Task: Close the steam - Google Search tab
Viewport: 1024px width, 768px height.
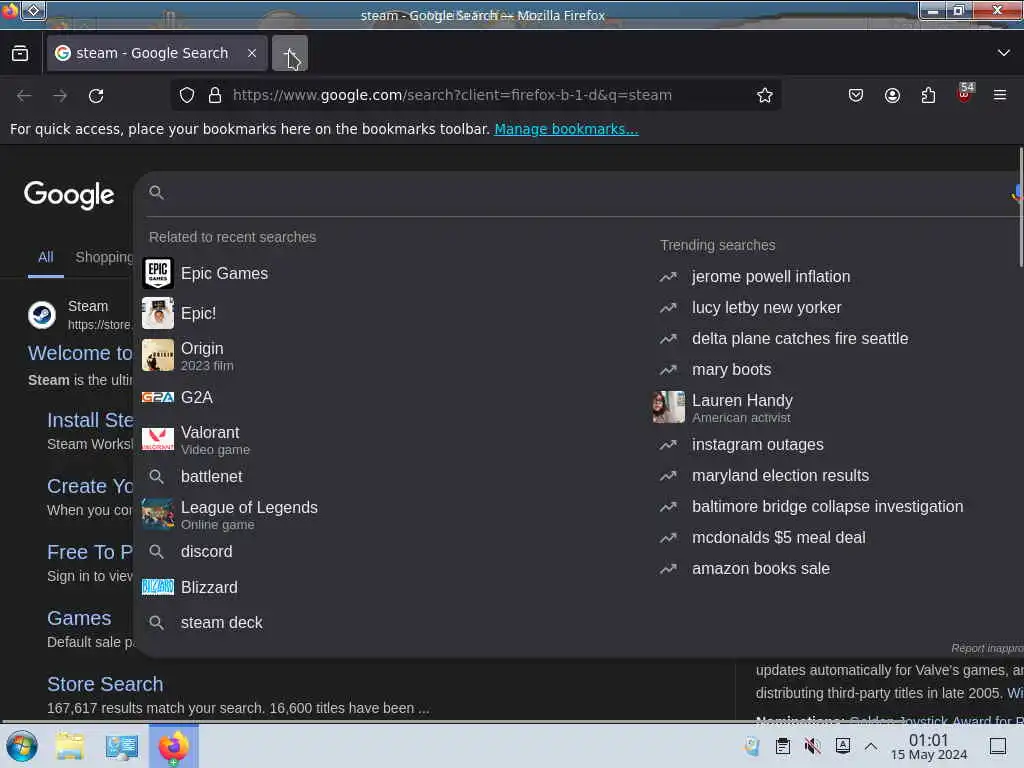Action: 252,53
